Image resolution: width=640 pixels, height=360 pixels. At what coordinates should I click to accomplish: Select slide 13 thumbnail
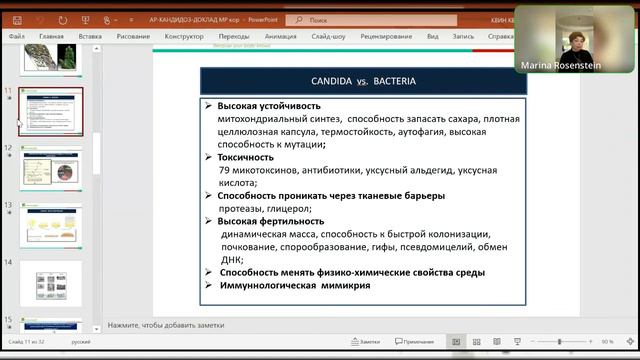[51, 226]
